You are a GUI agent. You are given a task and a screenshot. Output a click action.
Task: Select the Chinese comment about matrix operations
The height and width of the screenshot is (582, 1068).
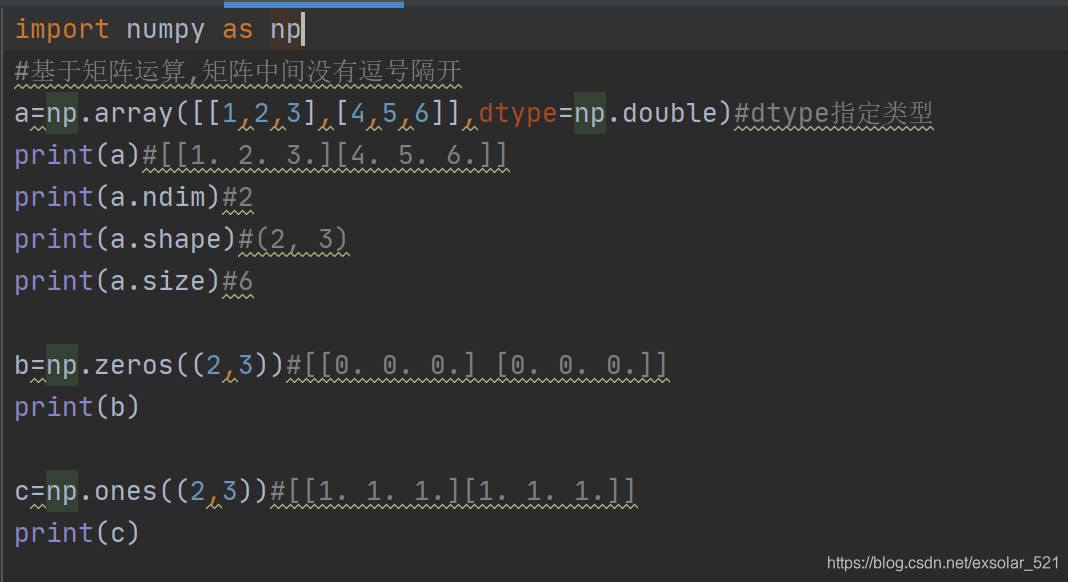[x=238, y=72]
